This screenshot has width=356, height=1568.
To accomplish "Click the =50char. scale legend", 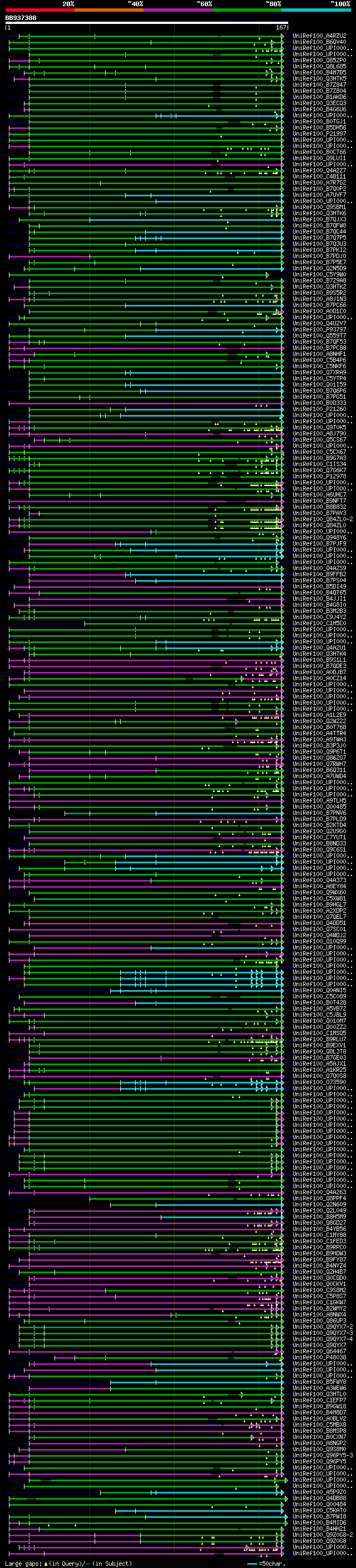I will [266, 1564].
